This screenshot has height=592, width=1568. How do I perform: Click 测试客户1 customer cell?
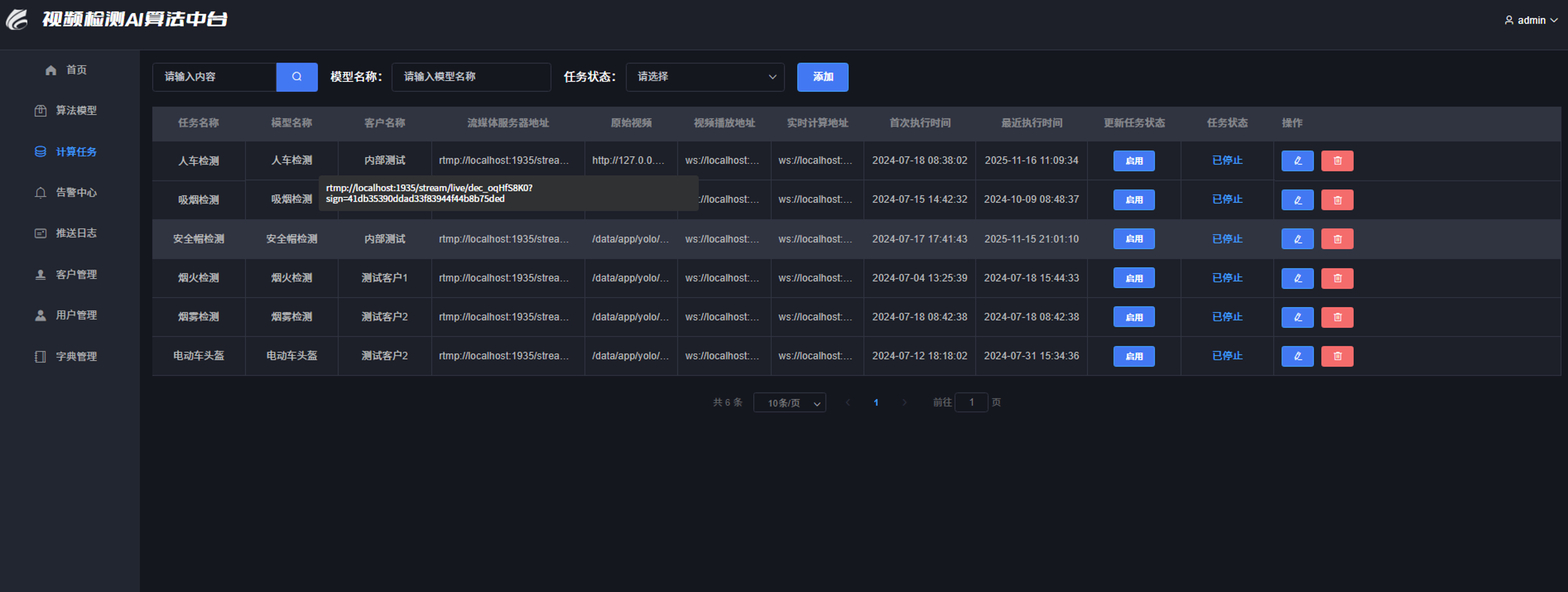click(x=385, y=278)
